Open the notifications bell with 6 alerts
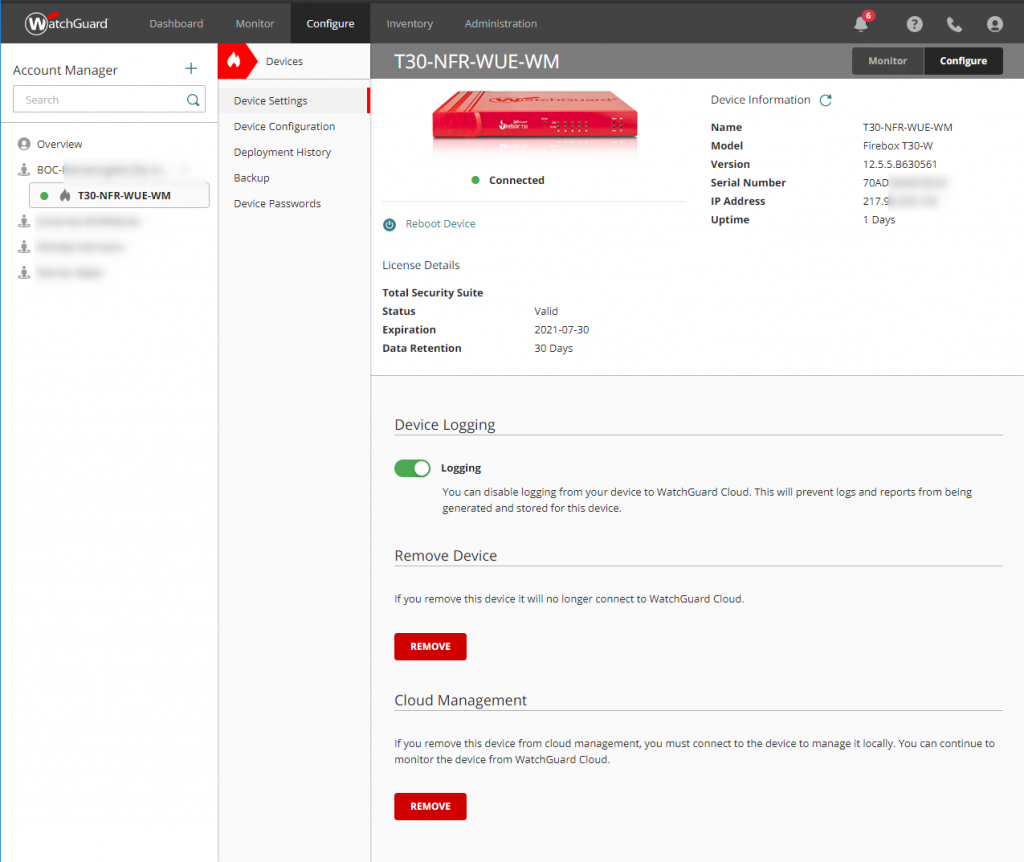1024x862 pixels. [861, 24]
